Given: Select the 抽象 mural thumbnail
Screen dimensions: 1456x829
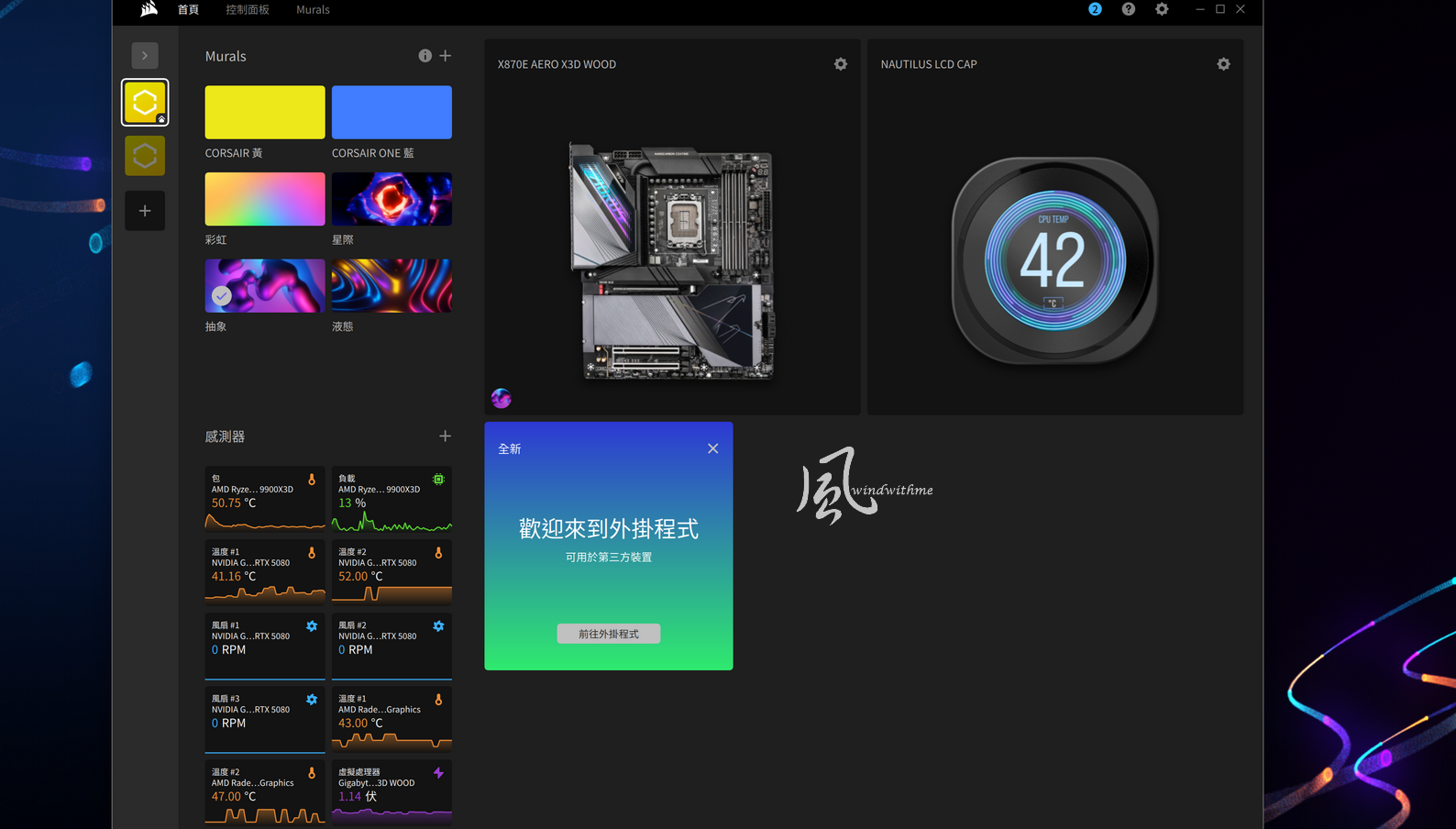Looking at the screenshot, I should [x=265, y=285].
